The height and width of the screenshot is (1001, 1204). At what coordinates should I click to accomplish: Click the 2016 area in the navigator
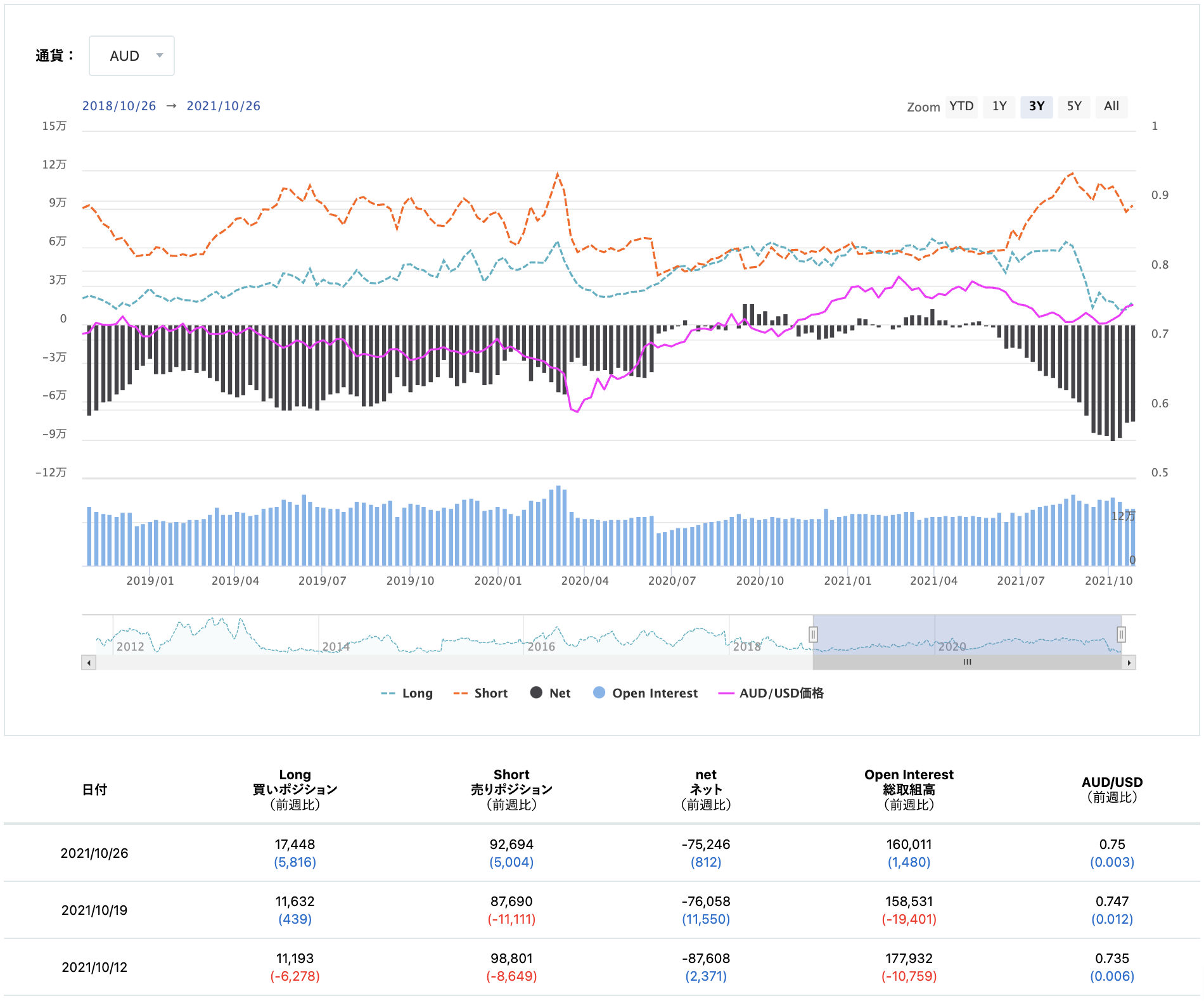point(541,646)
